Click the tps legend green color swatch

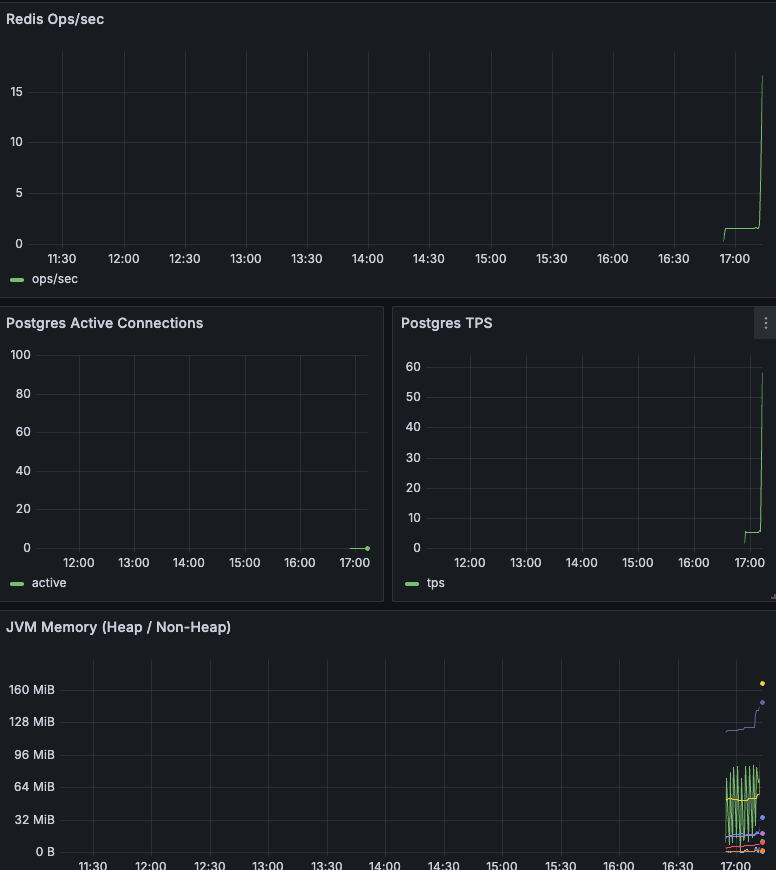tap(412, 584)
